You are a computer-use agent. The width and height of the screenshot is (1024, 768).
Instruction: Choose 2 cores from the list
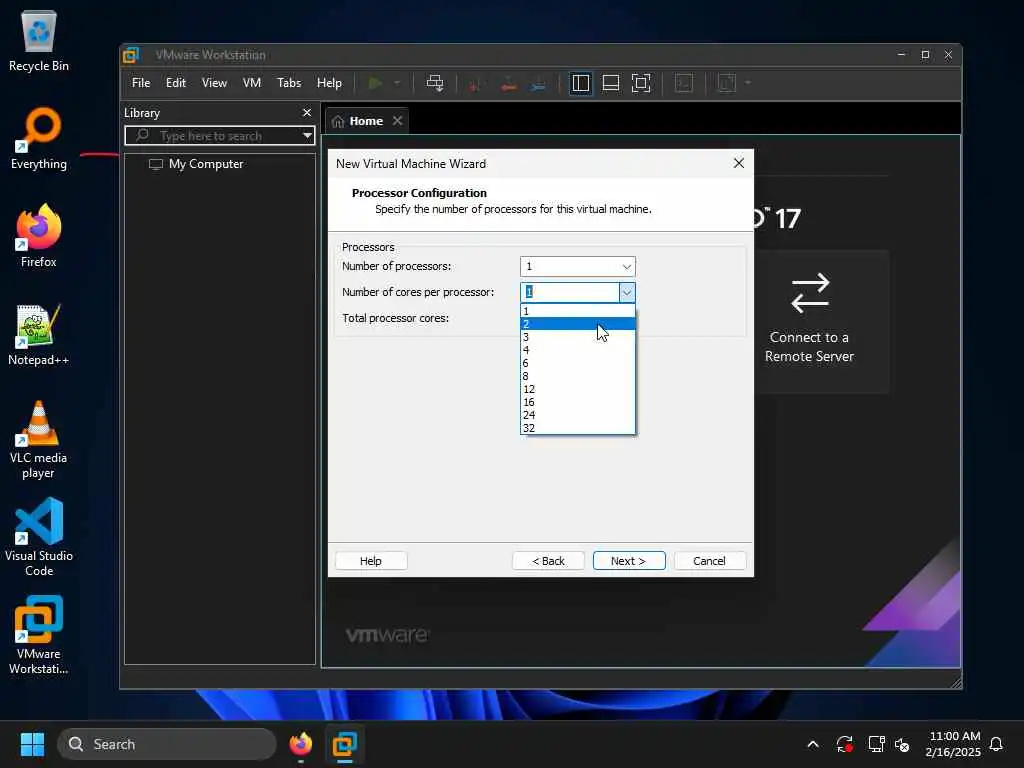click(577, 324)
